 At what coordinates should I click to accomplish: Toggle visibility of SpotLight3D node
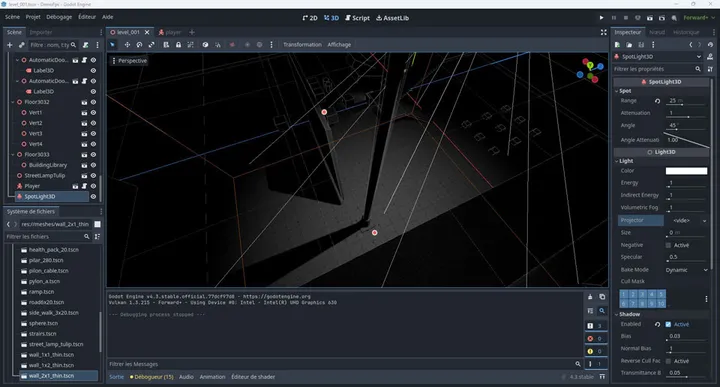(93, 196)
